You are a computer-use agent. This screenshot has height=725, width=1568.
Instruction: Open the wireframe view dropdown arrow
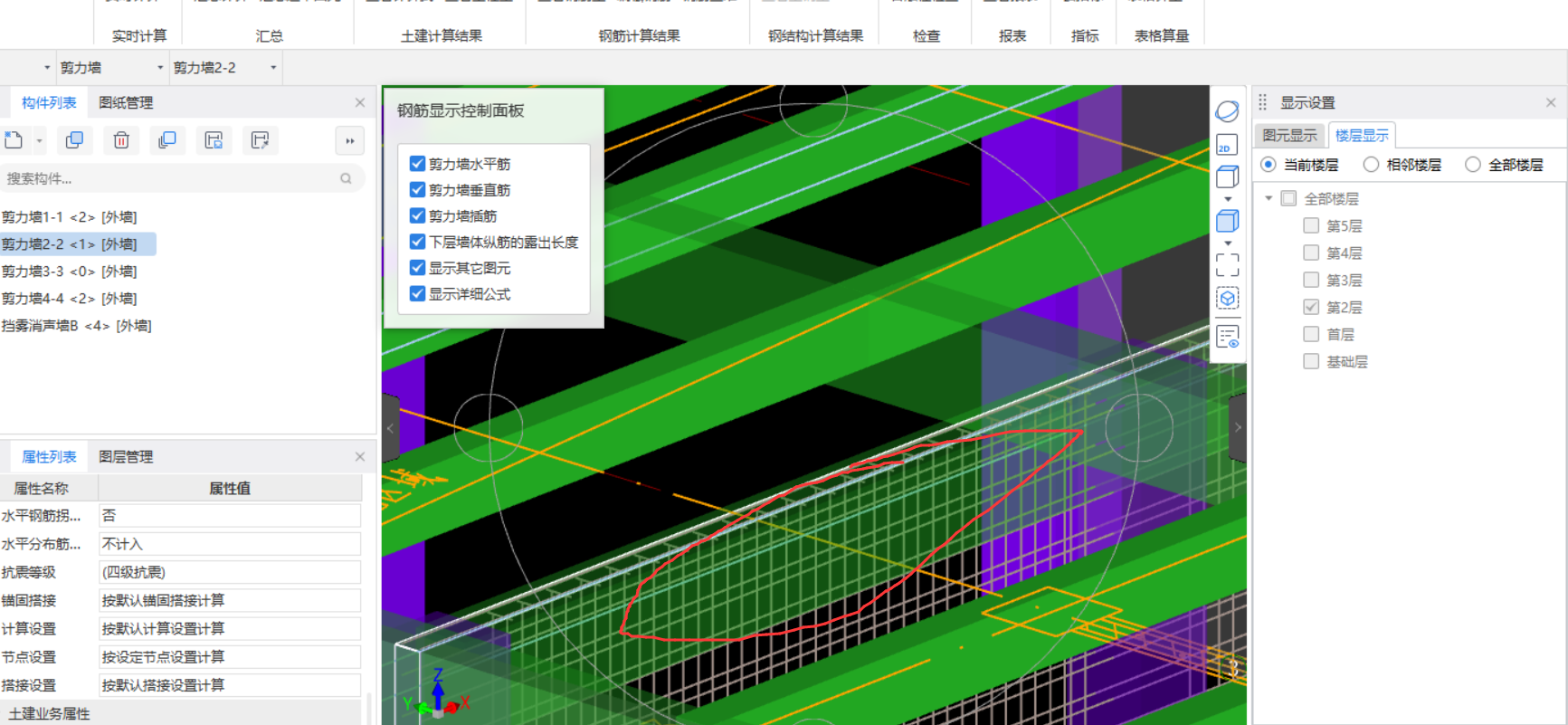[1228, 199]
